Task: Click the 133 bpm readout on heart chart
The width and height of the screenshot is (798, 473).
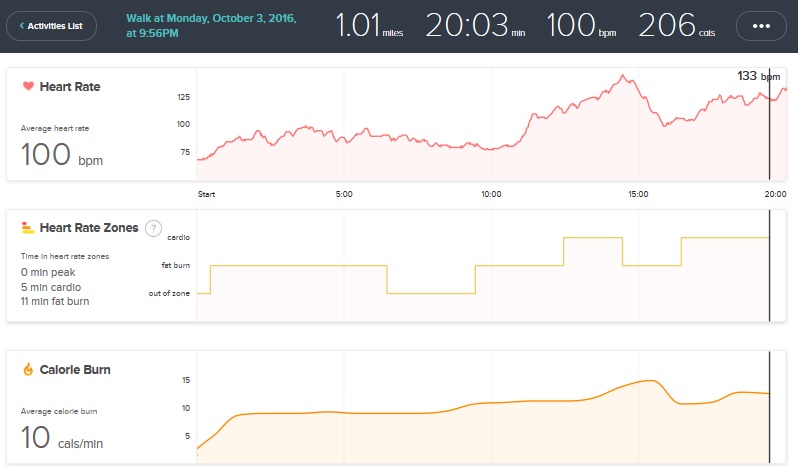Action: pyautogui.click(x=756, y=76)
